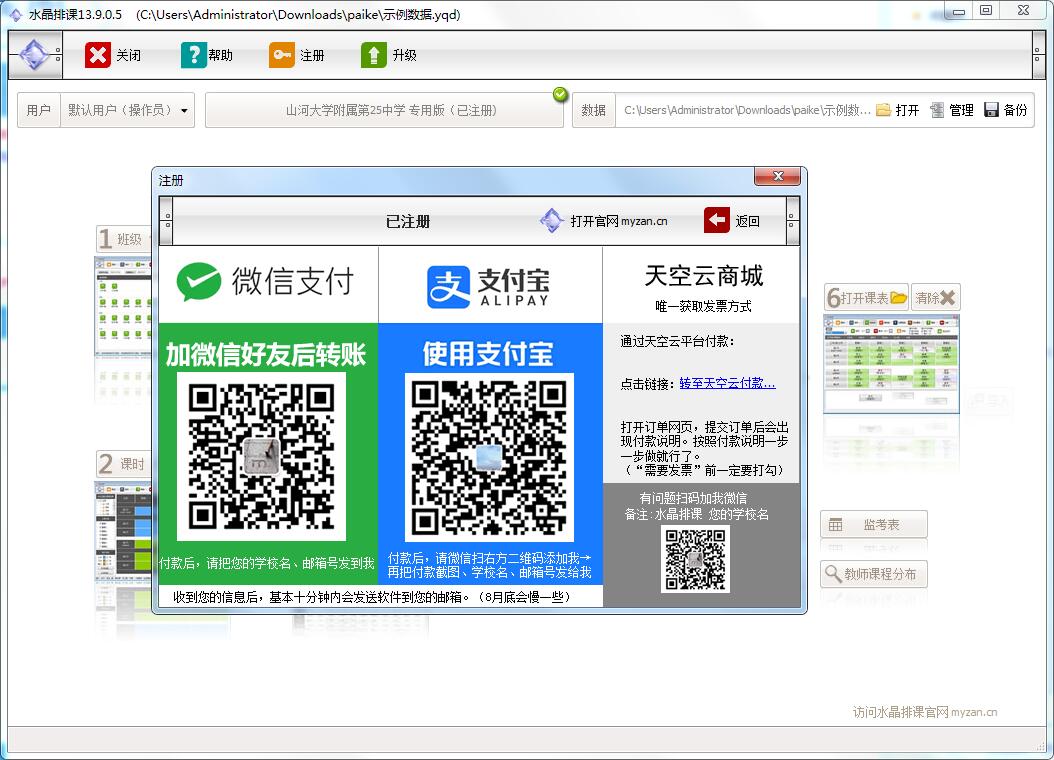Maximize the main application window
Screen dimensions: 1054x760
(985, 10)
